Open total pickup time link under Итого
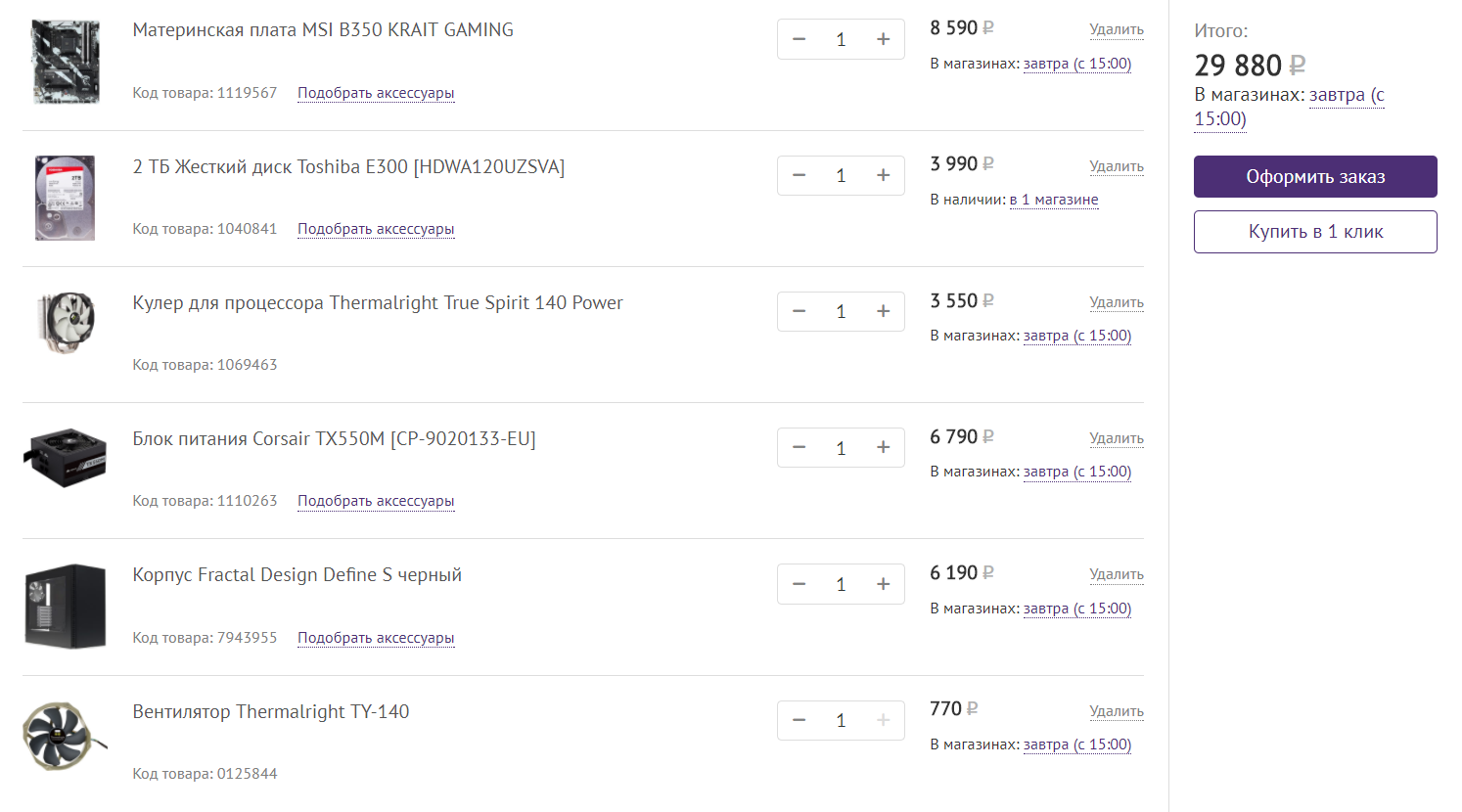 [x=1337, y=96]
